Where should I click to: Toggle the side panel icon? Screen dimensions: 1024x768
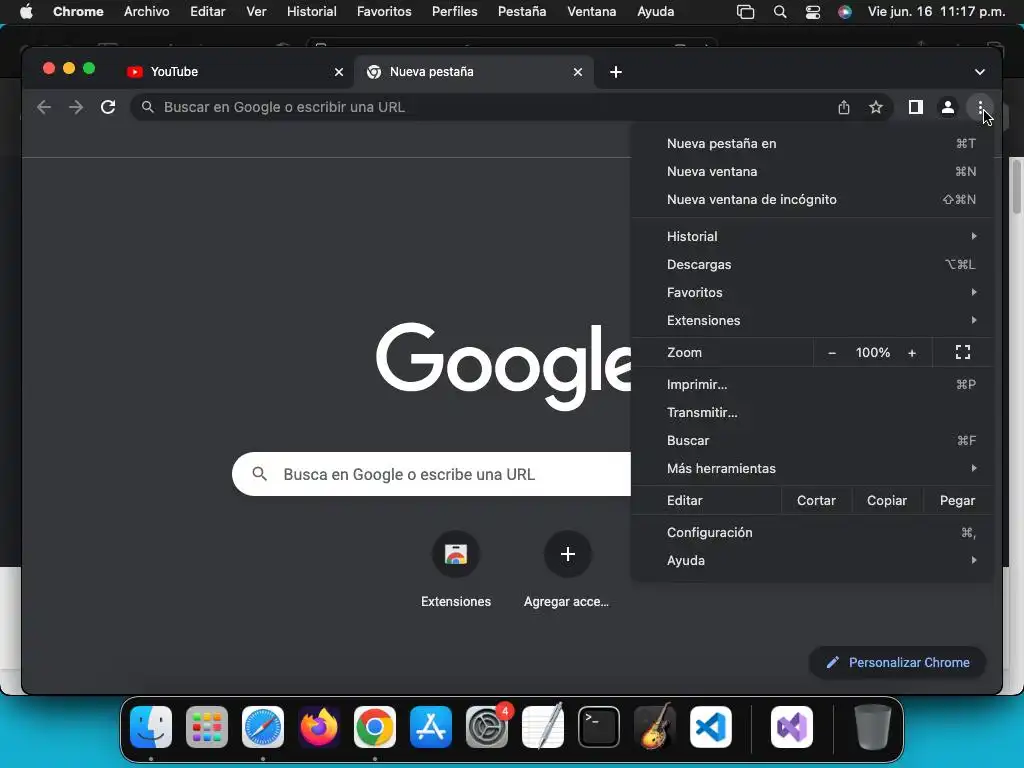click(916, 107)
